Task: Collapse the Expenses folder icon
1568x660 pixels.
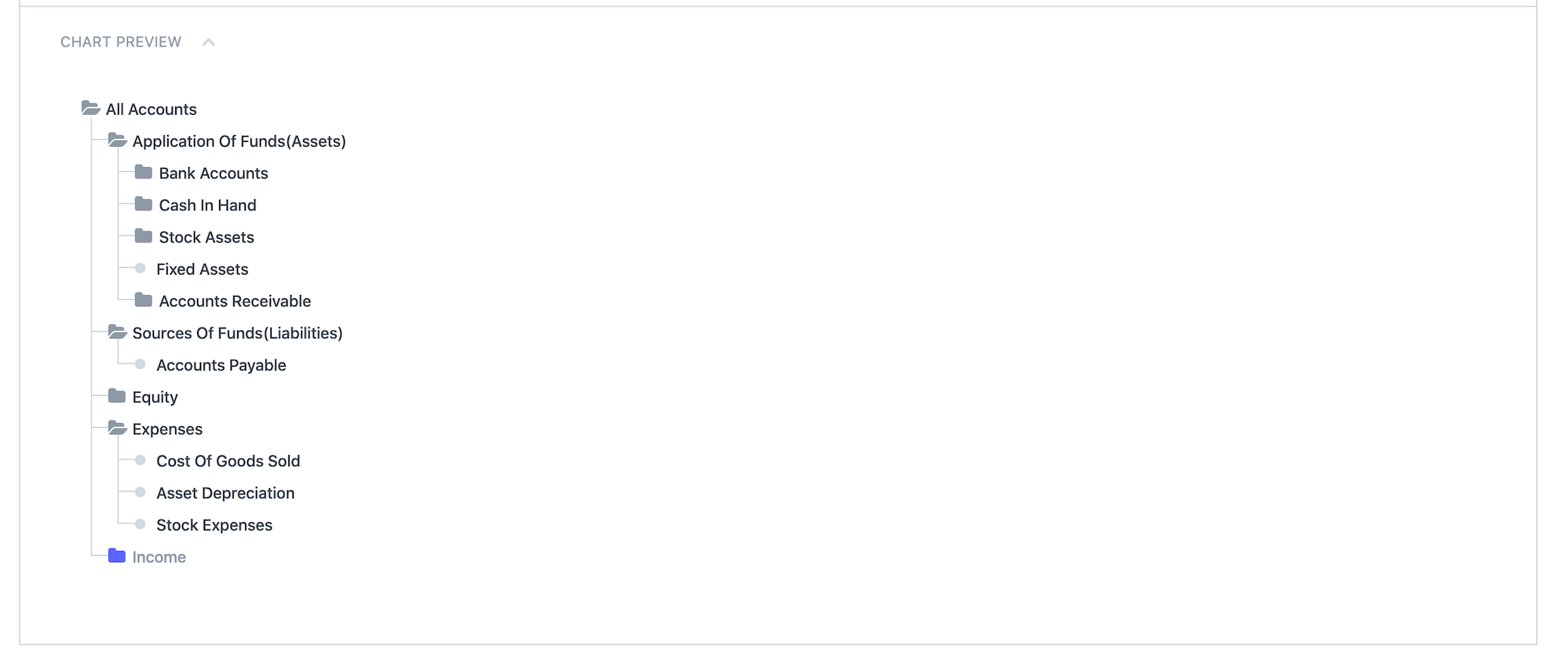Action: [x=117, y=428]
